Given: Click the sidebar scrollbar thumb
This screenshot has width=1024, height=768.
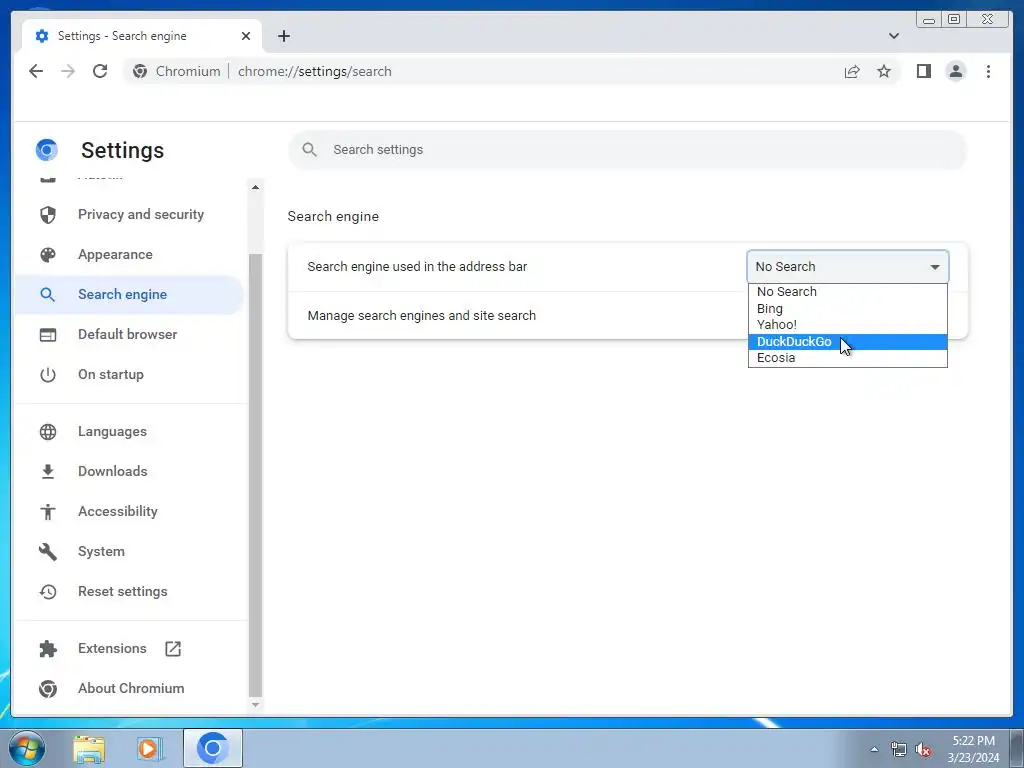Looking at the screenshot, I should click(x=255, y=475).
